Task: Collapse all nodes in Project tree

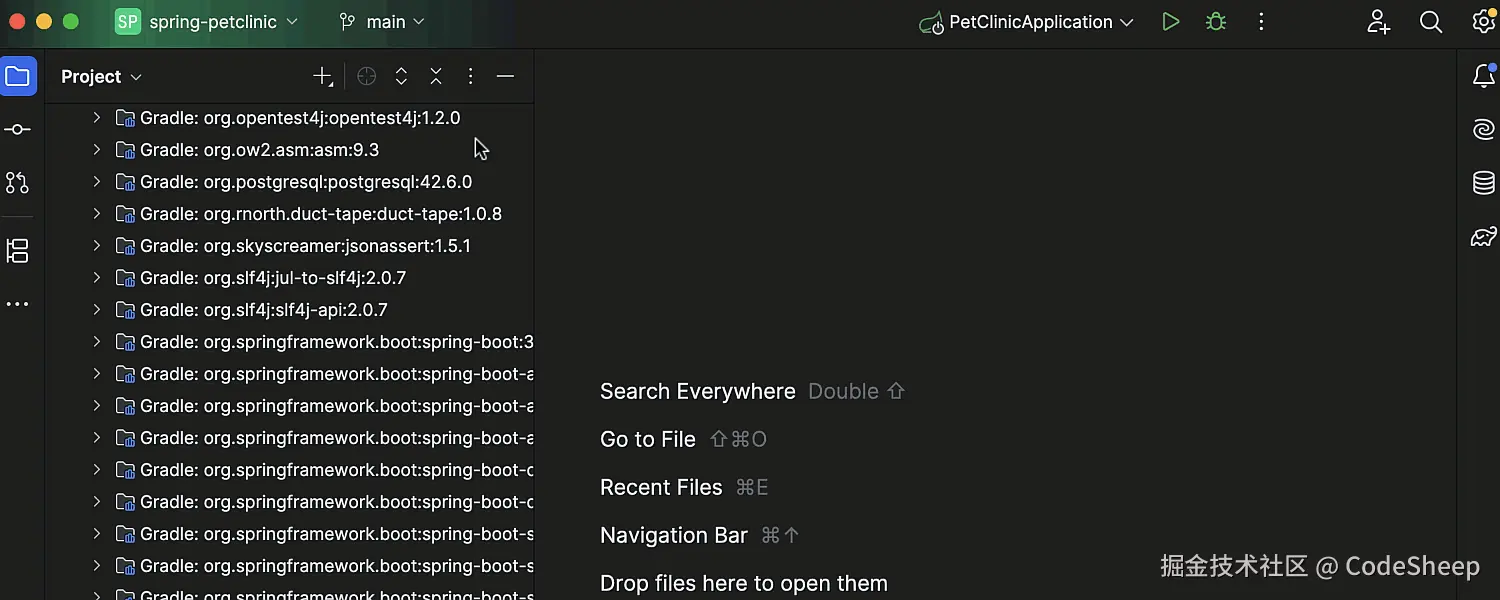Action: [x=436, y=77]
